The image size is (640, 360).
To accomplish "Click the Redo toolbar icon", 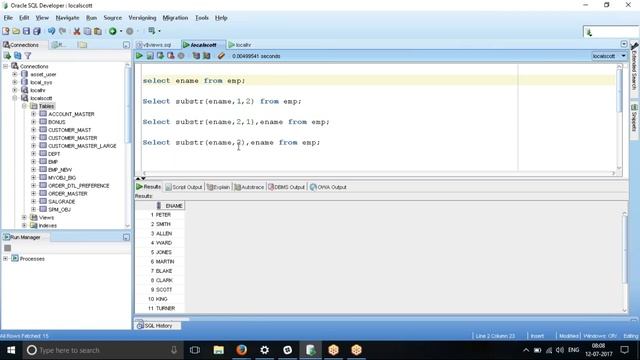I will [x=62, y=31].
